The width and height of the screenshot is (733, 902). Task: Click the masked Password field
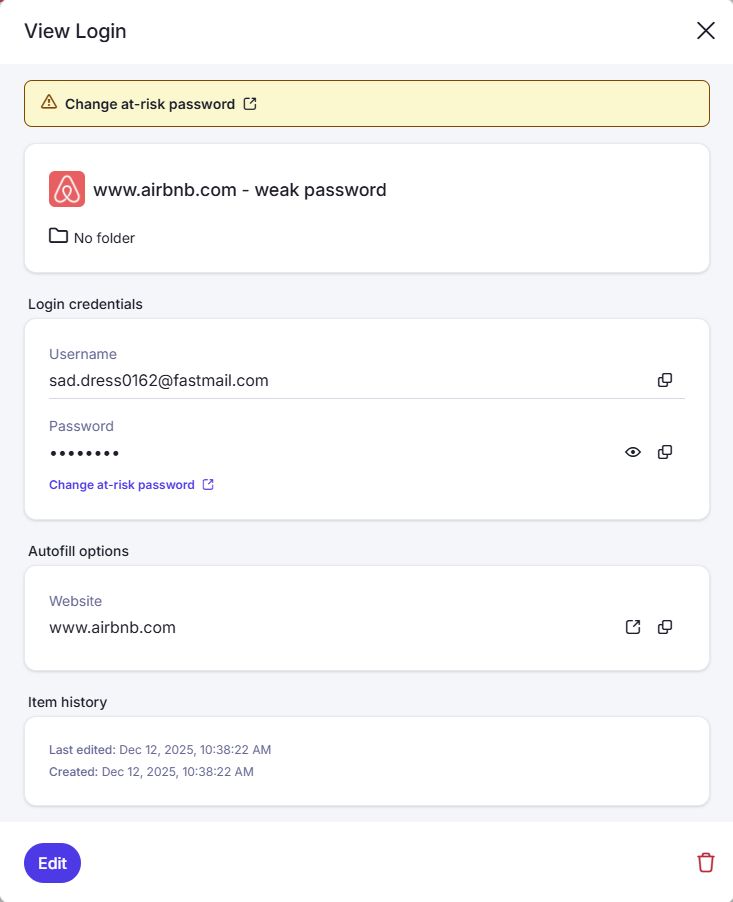pyautogui.click(x=200, y=452)
